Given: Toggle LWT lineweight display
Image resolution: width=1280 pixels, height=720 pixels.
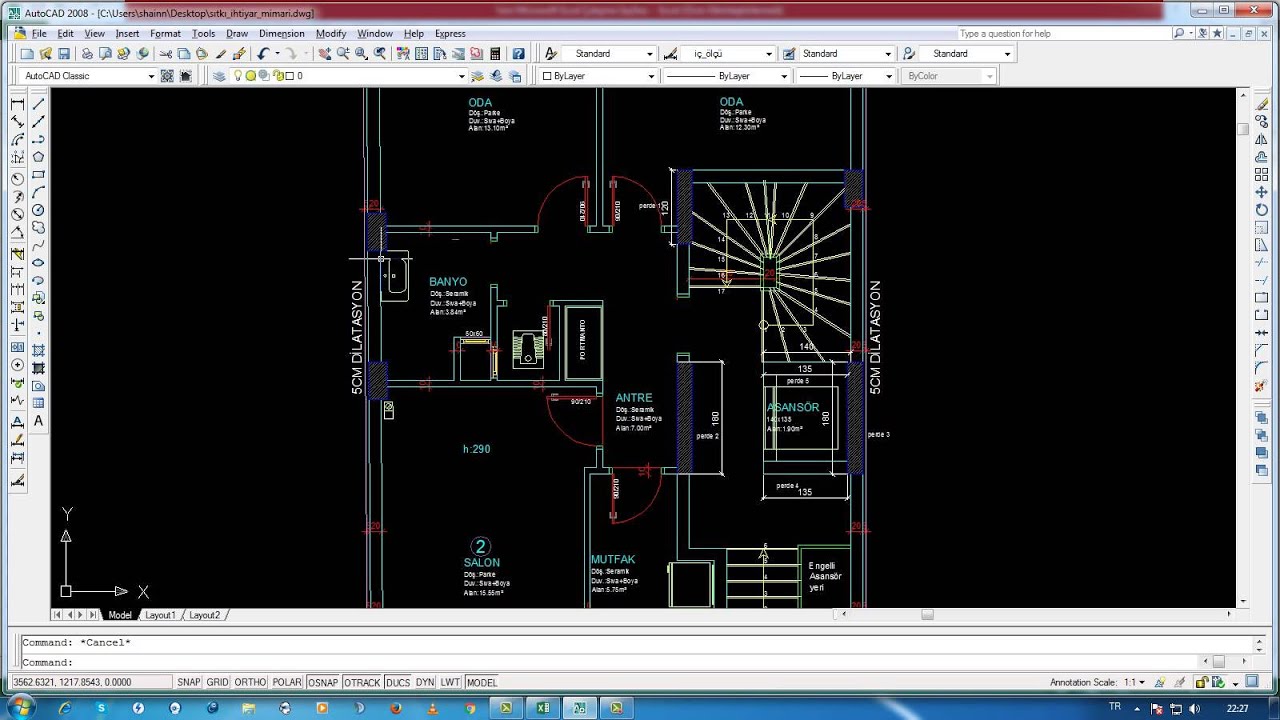Looking at the screenshot, I should [450, 682].
